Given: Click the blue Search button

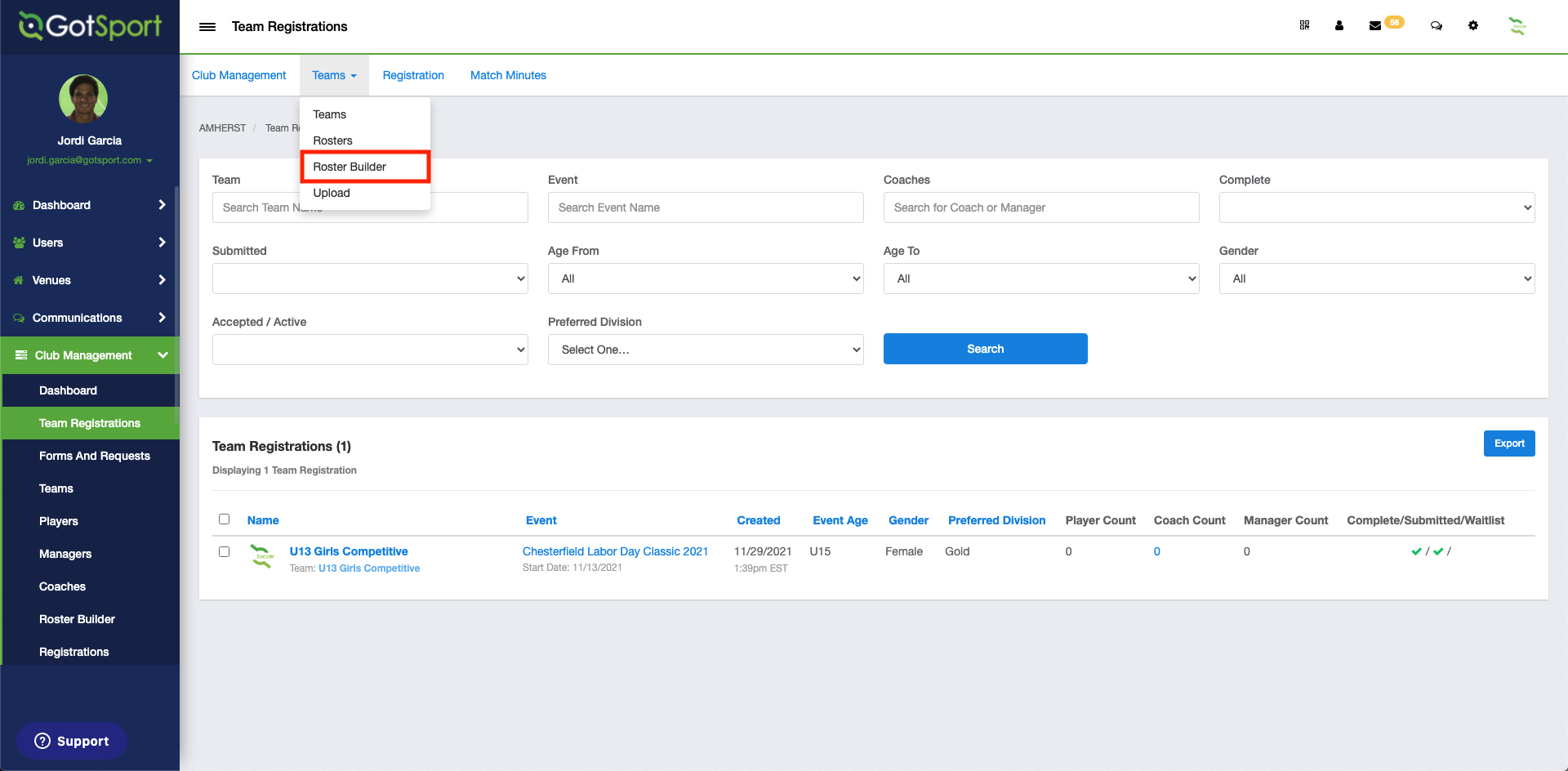Looking at the screenshot, I should point(985,349).
